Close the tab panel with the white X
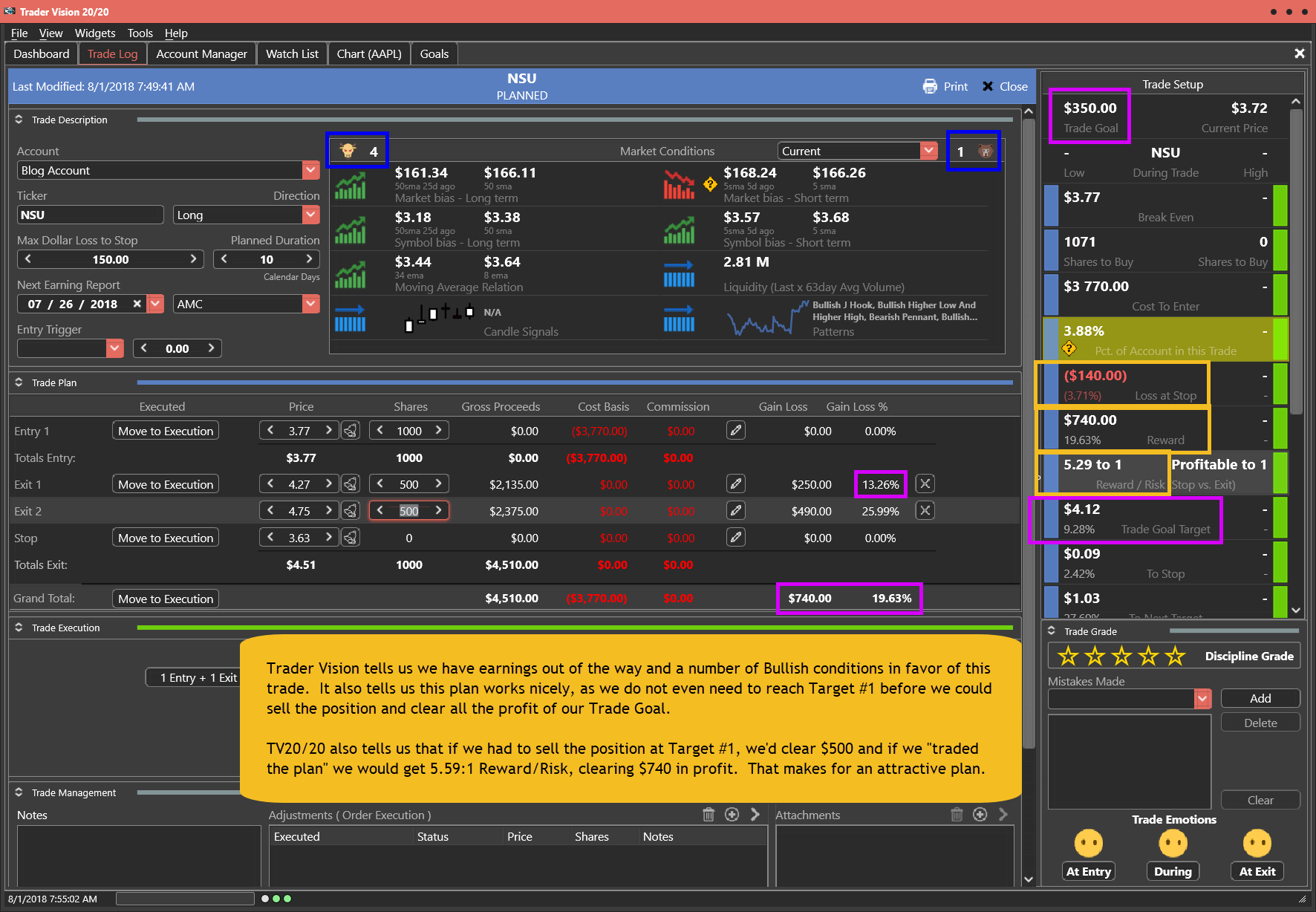Viewport: 1316px width, 912px height. (1299, 53)
